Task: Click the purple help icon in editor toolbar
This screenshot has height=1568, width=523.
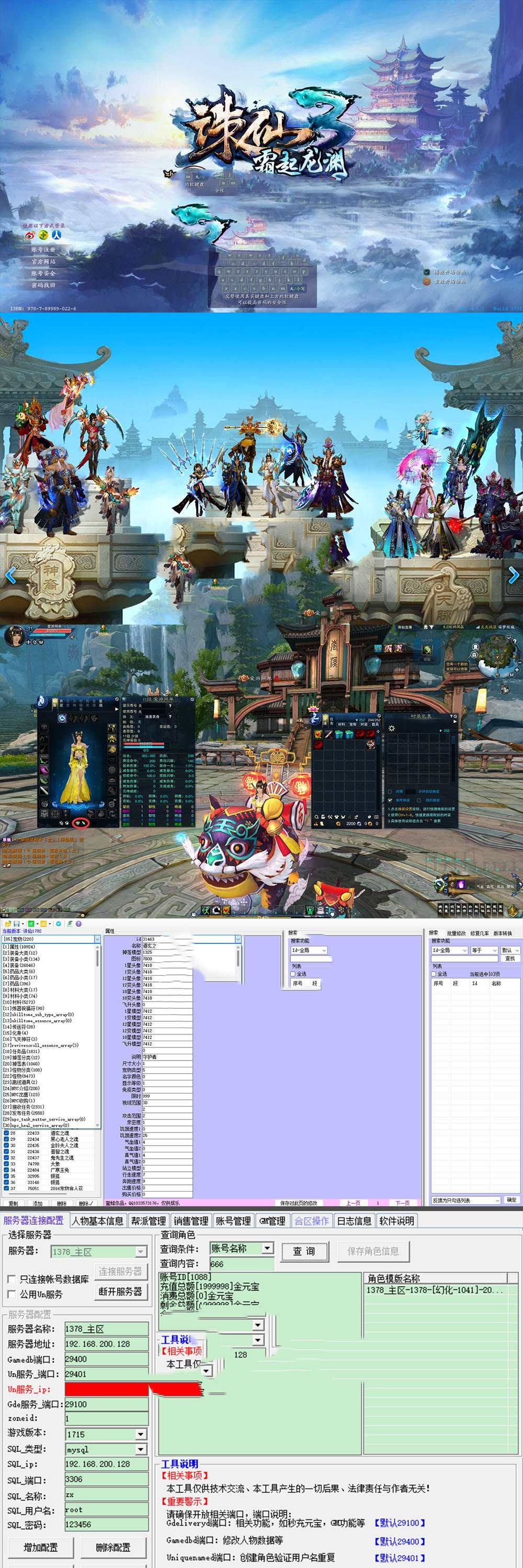Action: tap(79, 924)
